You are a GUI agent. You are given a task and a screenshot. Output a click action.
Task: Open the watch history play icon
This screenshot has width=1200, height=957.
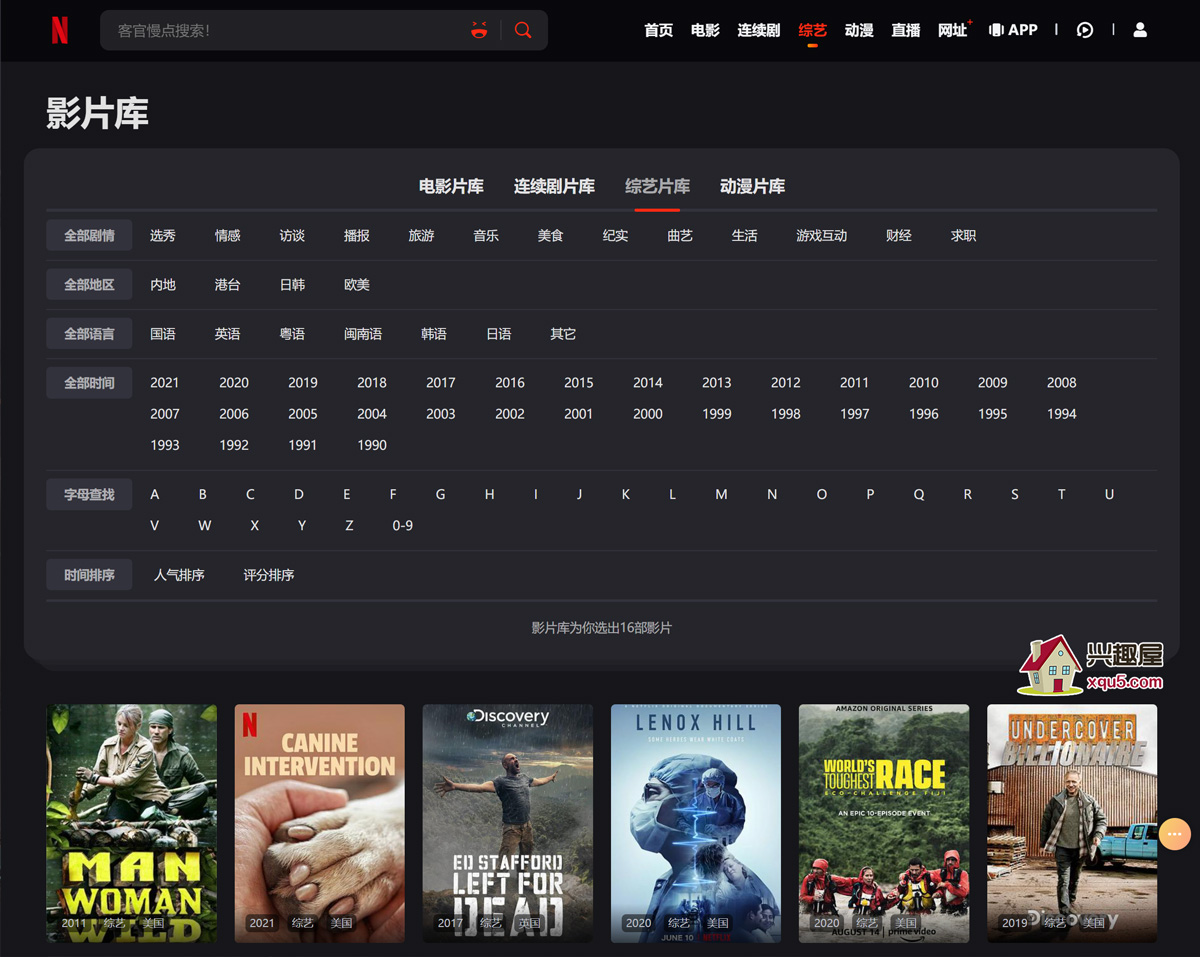tap(1085, 30)
